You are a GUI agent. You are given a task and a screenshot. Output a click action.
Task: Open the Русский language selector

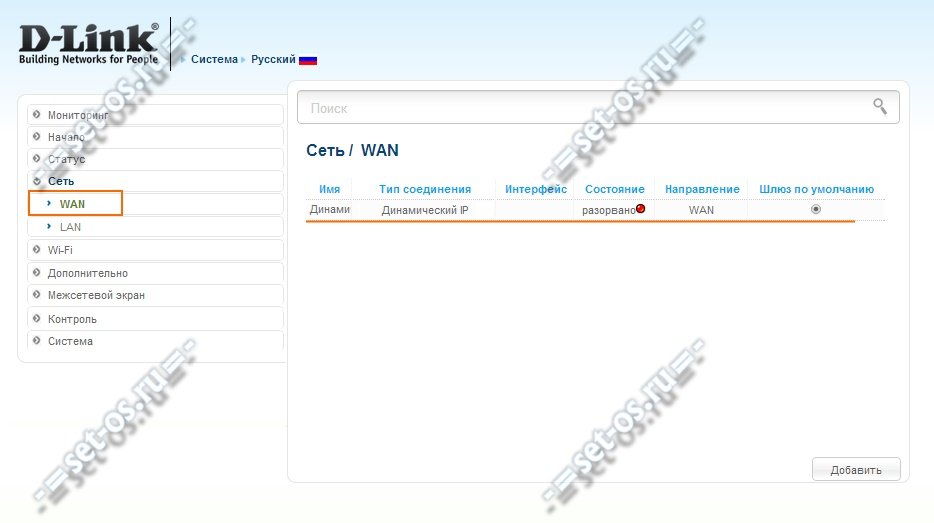point(273,59)
